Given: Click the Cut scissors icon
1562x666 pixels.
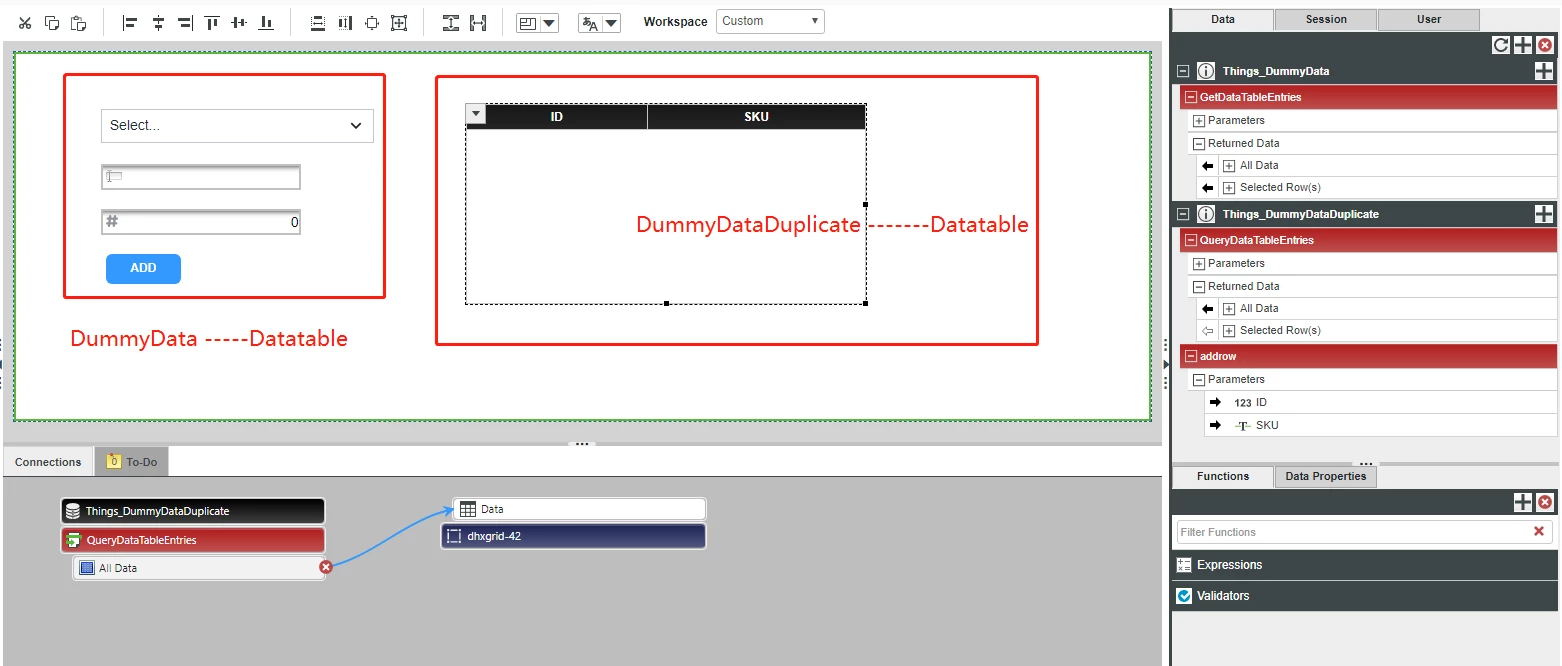Looking at the screenshot, I should [26, 22].
